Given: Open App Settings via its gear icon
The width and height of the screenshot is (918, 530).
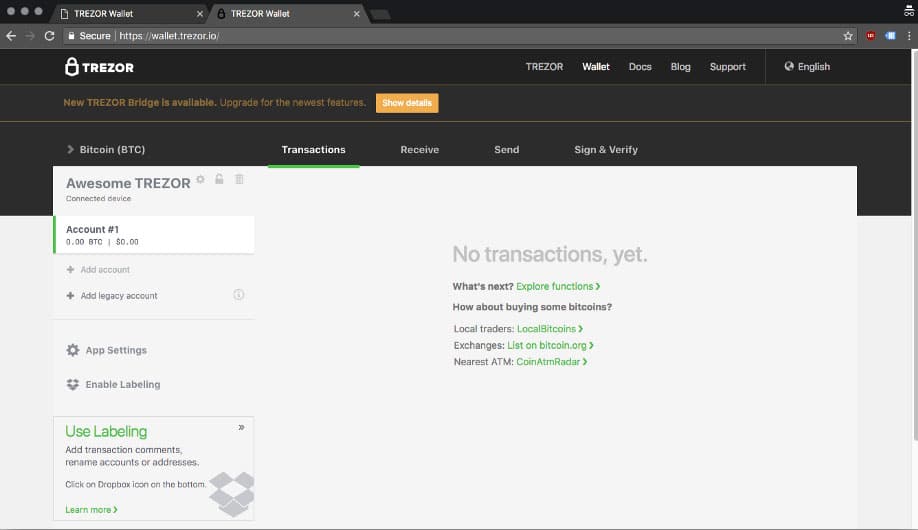Looking at the screenshot, I should [72, 350].
